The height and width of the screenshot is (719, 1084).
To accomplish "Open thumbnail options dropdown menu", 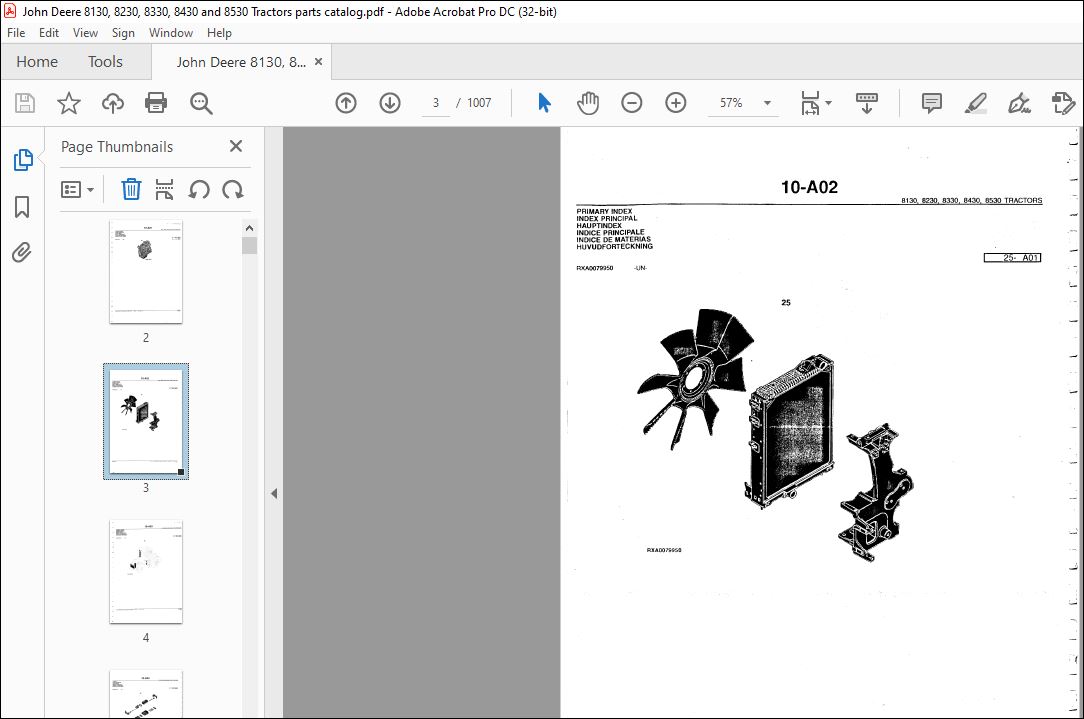I will 77,189.
